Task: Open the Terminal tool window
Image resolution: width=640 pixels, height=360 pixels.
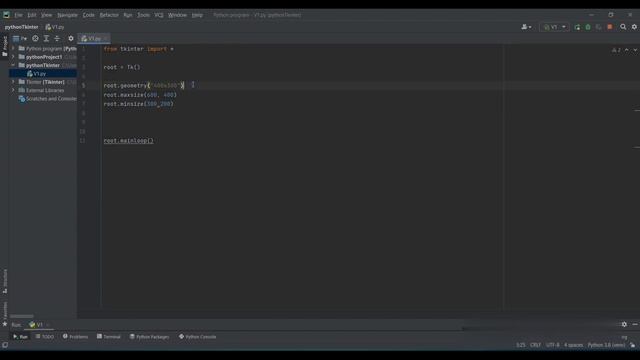Action: click(x=109, y=337)
